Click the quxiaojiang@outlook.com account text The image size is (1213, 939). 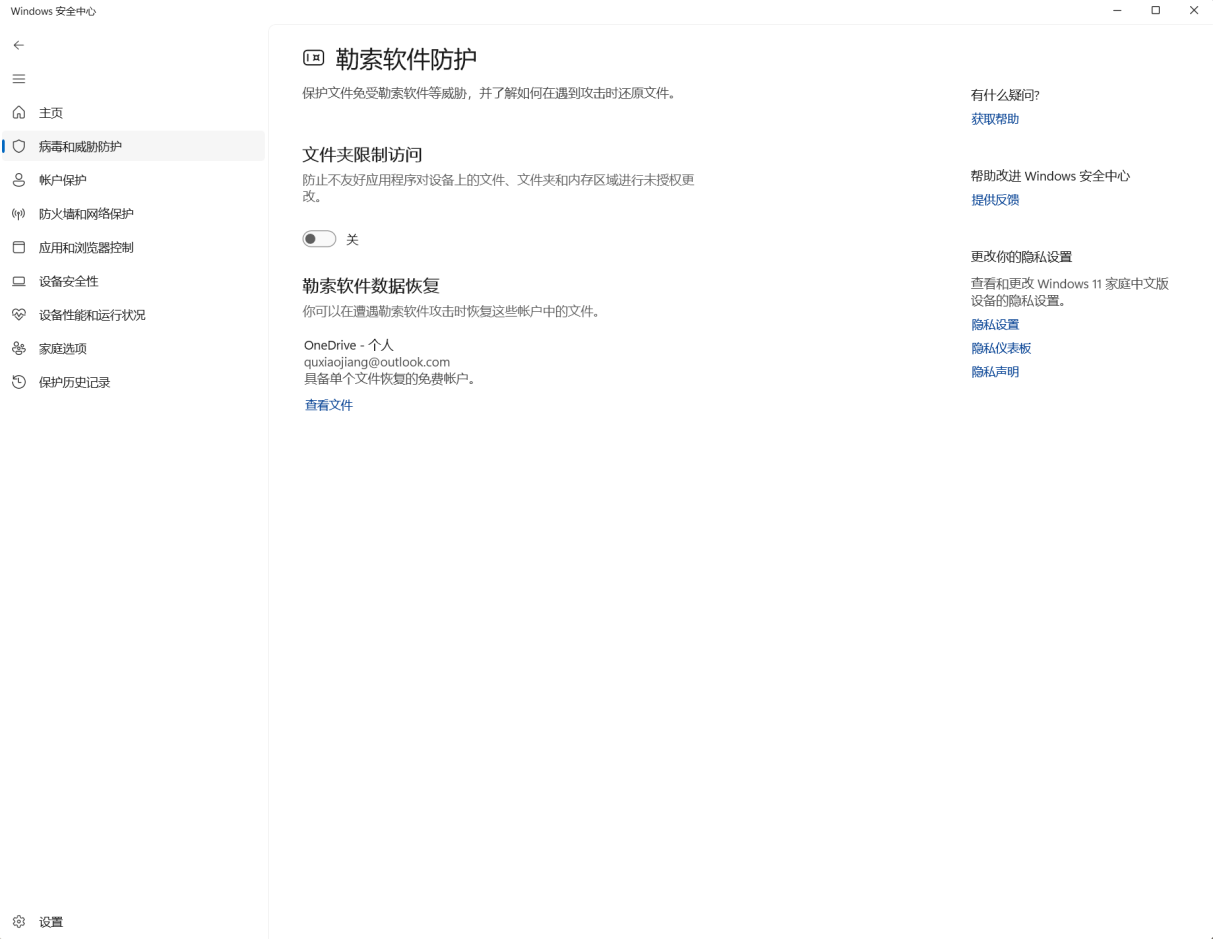click(x=377, y=362)
